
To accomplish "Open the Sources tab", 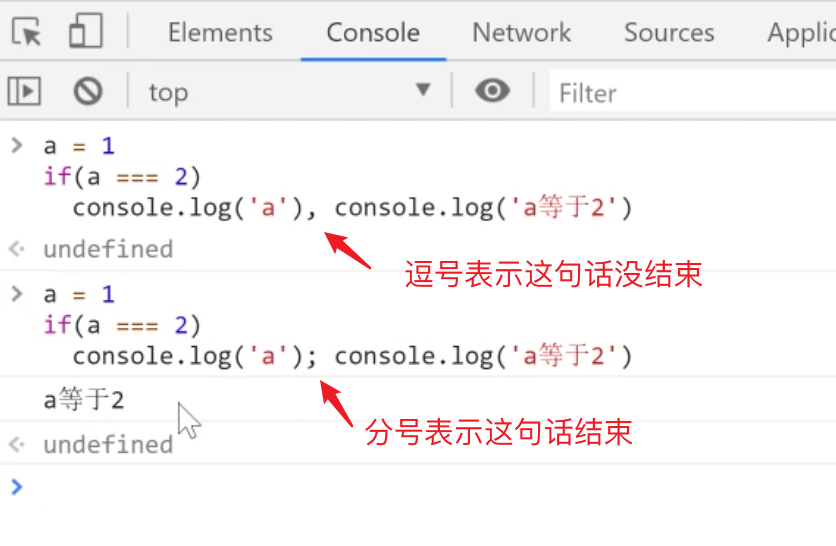I will 669,33.
